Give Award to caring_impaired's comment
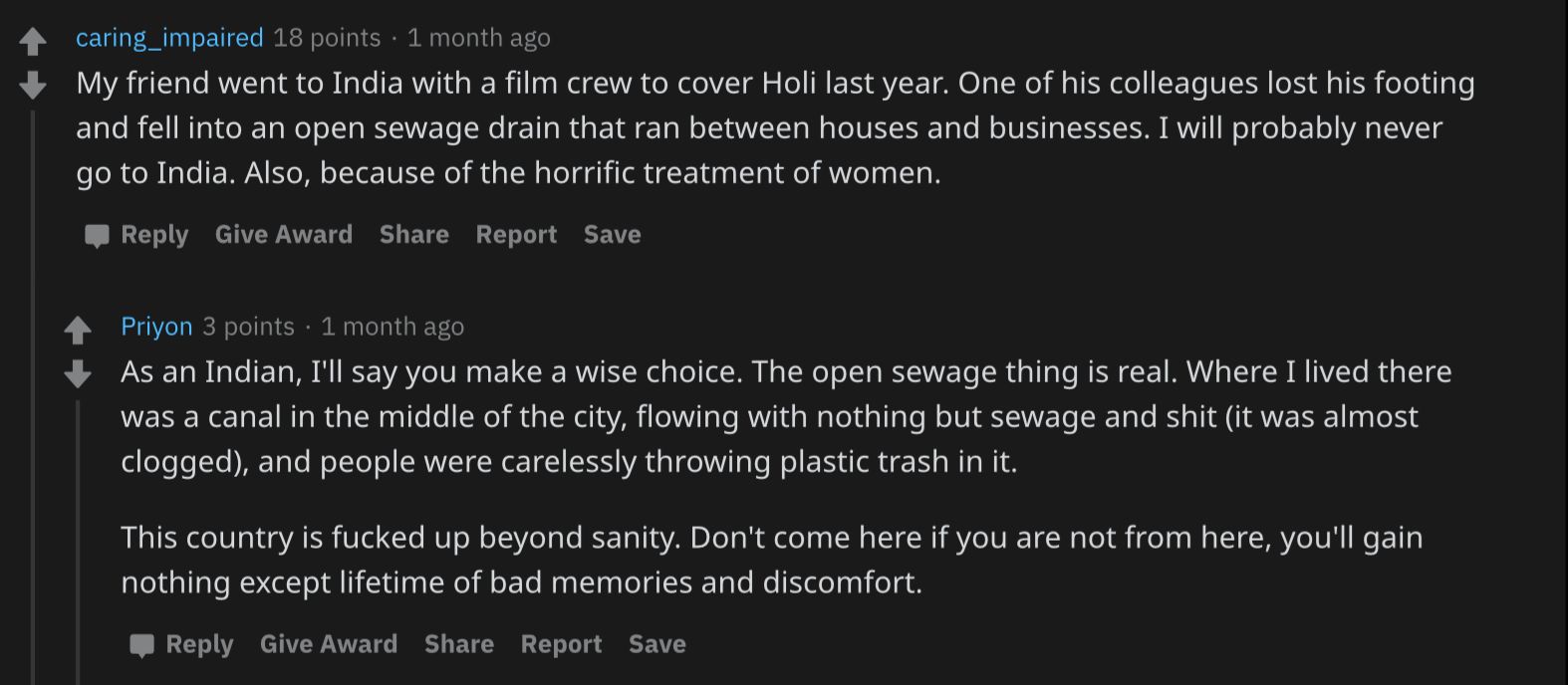Screen dimensions: 1568x685 [x=284, y=235]
